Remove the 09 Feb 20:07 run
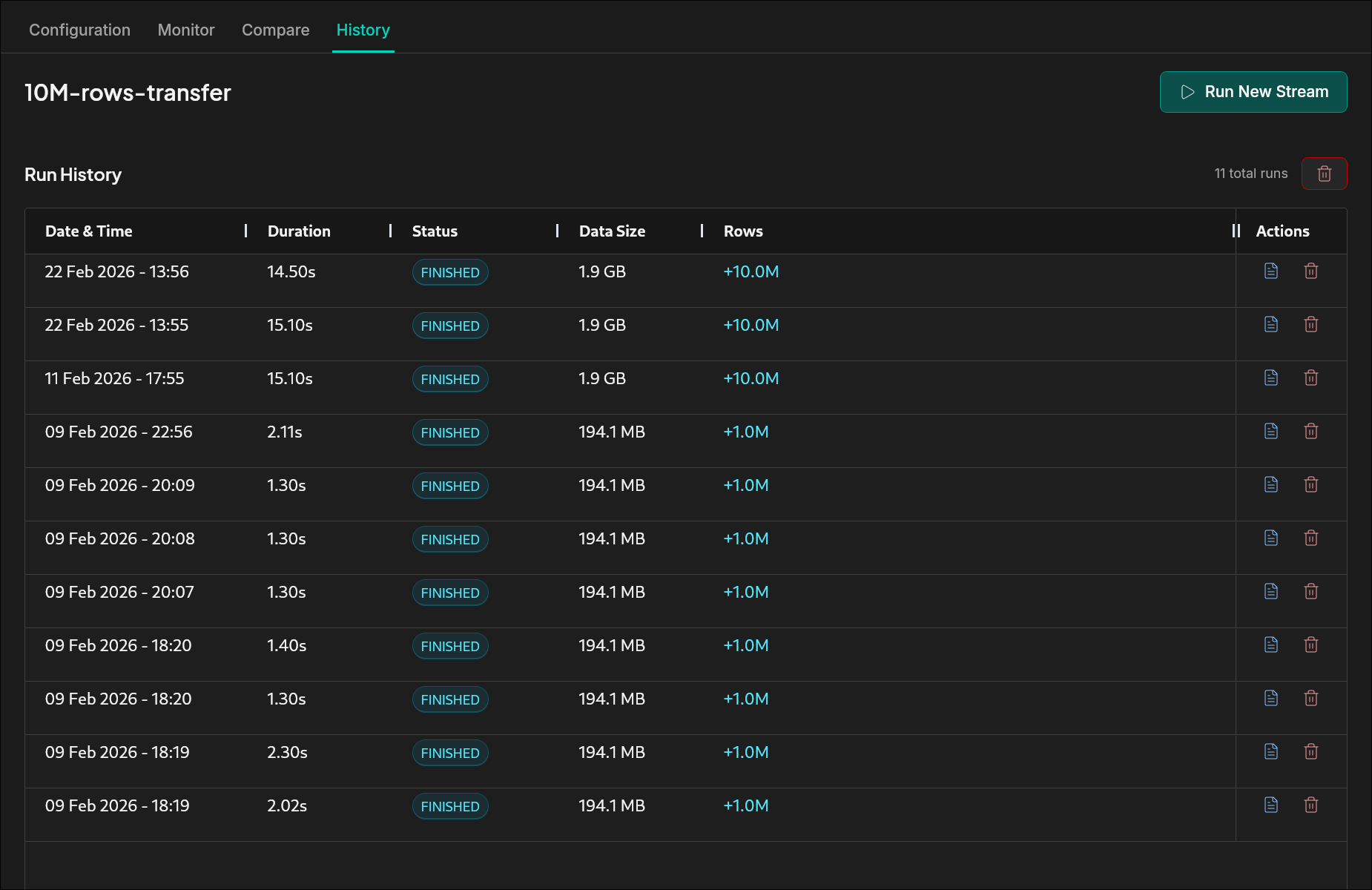 pyautogui.click(x=1311, y=591)
